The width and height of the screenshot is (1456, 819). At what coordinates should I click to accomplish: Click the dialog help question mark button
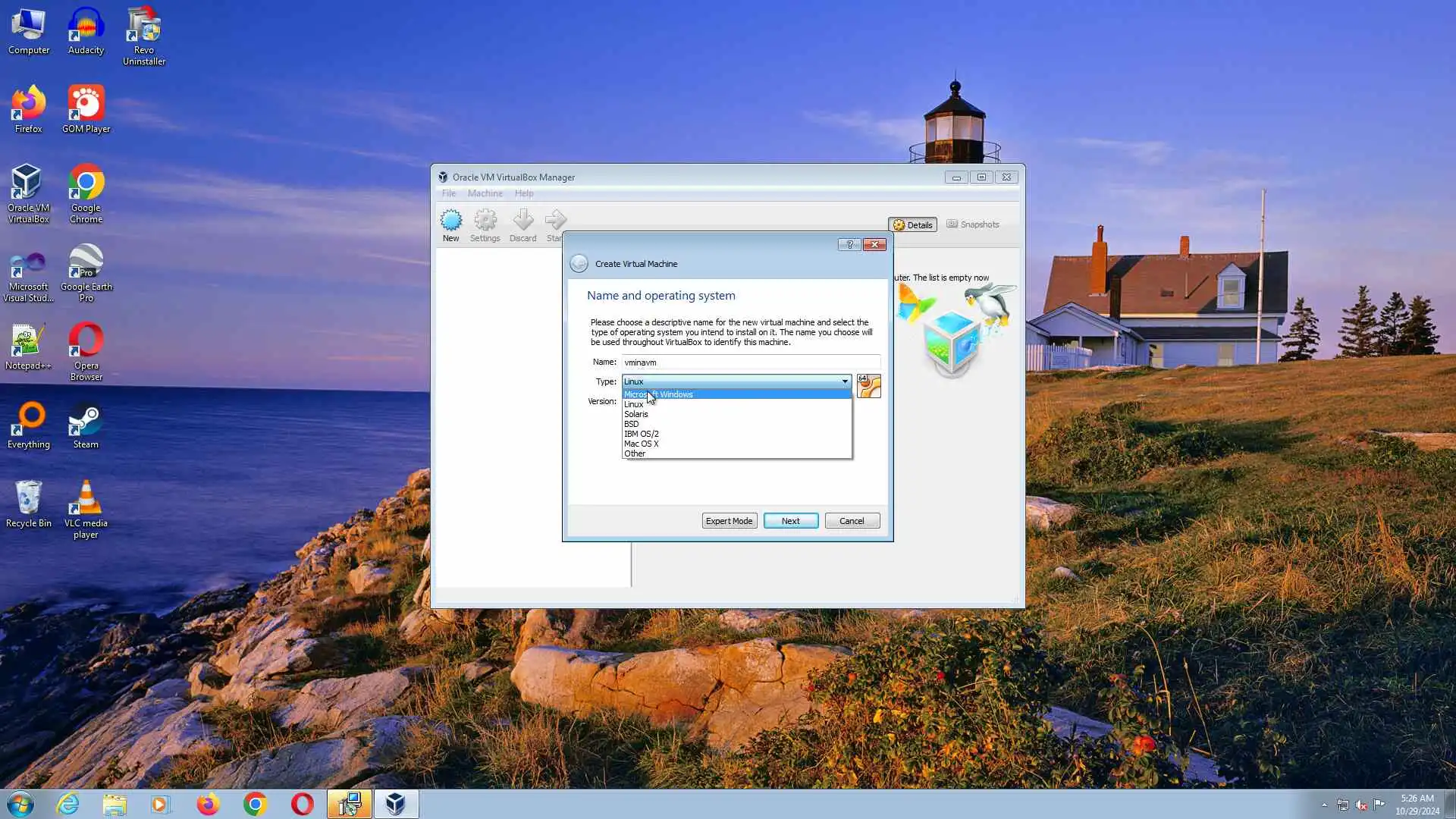pos(849,244)
